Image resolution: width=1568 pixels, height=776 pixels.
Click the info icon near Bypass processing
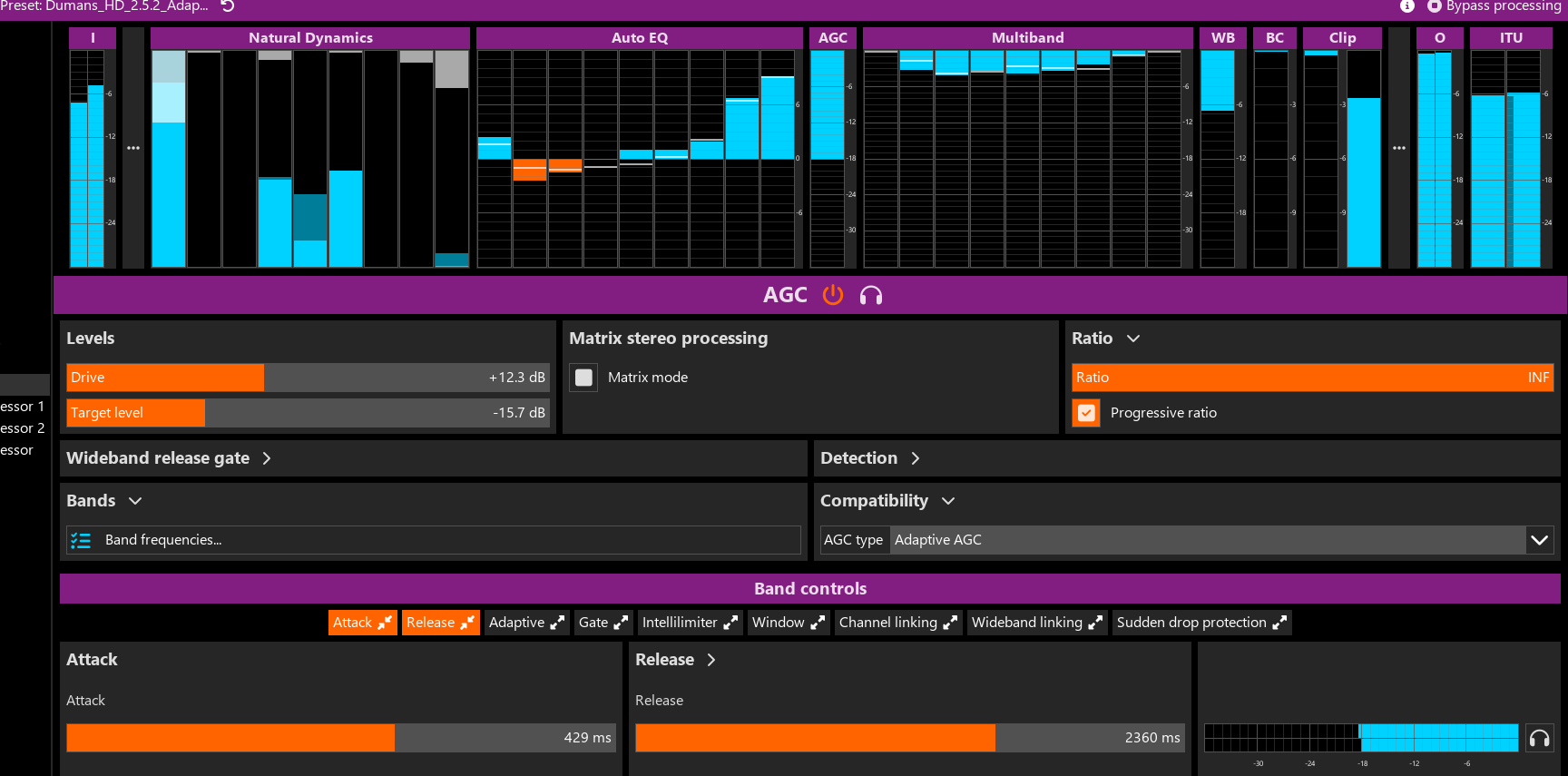pos(1407,6)
